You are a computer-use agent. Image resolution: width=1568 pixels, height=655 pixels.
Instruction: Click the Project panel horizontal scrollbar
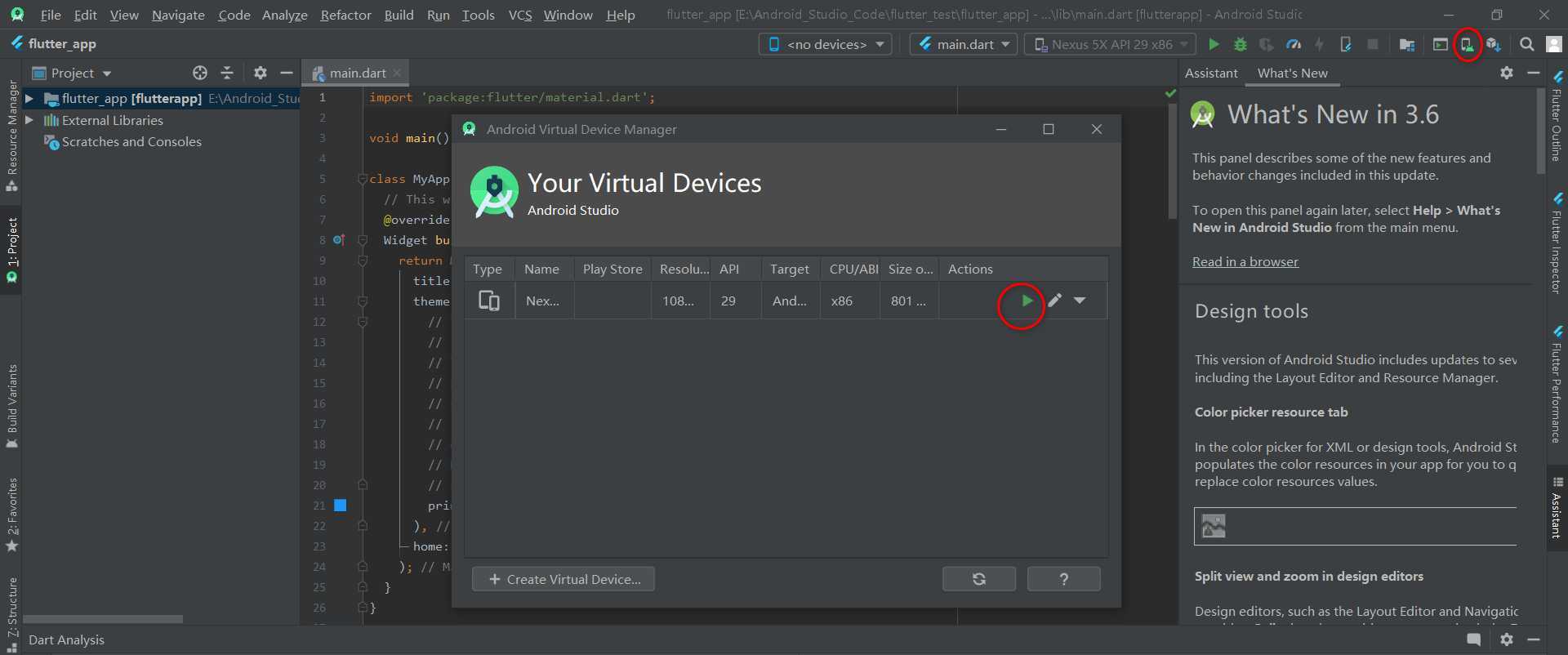point(102,619)
